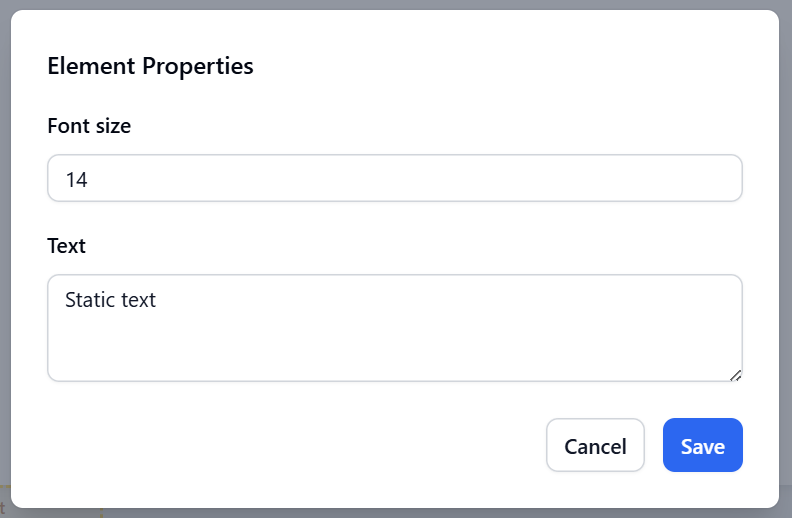Click the dimmed backdrop outside the dialog
This screenshot has width=792, height=518.
pyautogui.click(x=785, y=300)
